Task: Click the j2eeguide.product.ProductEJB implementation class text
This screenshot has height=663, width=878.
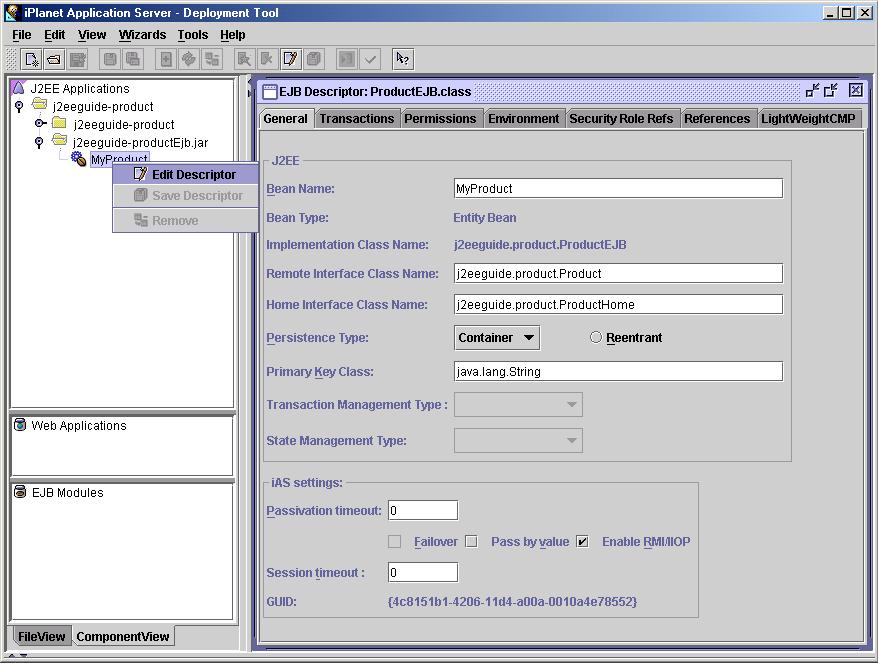Action: click(540, 244)
